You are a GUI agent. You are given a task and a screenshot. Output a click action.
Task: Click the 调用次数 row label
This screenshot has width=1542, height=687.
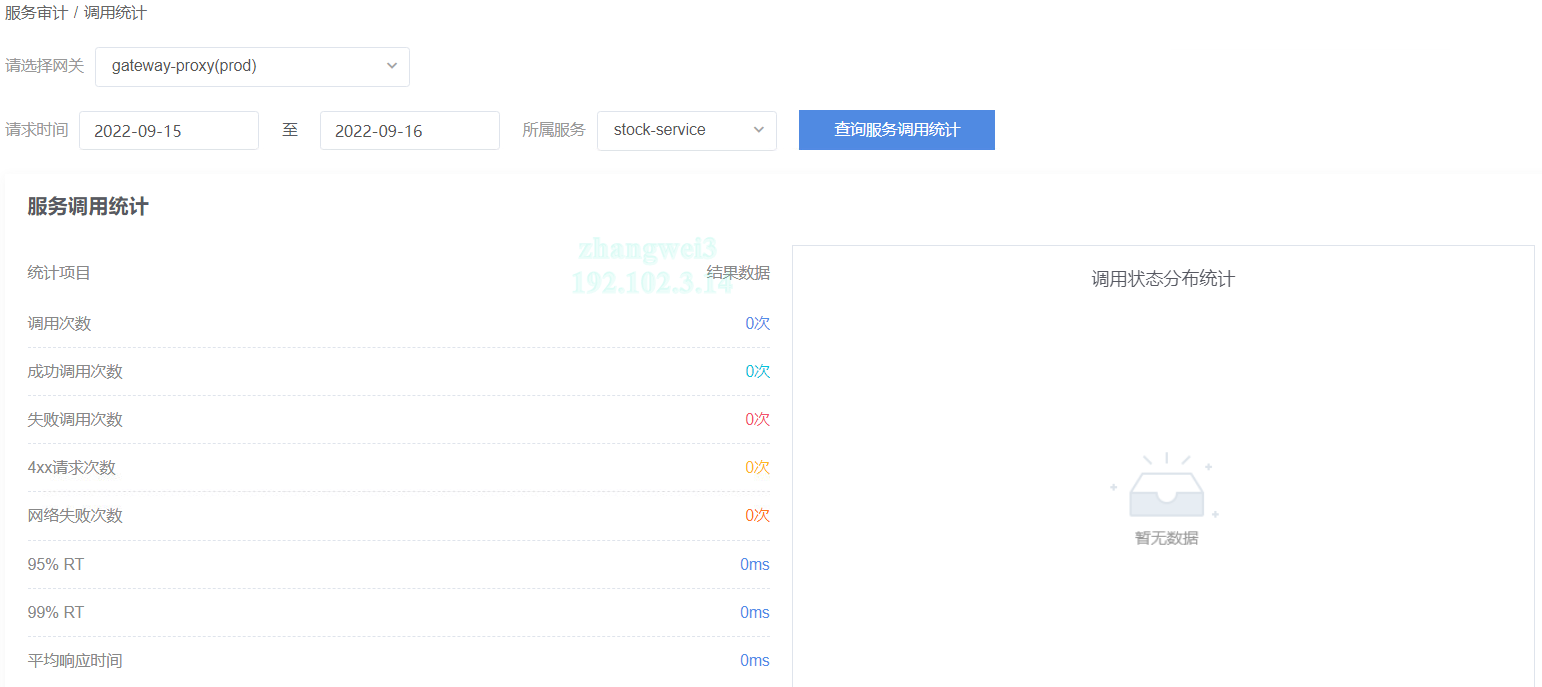[59, 323]
